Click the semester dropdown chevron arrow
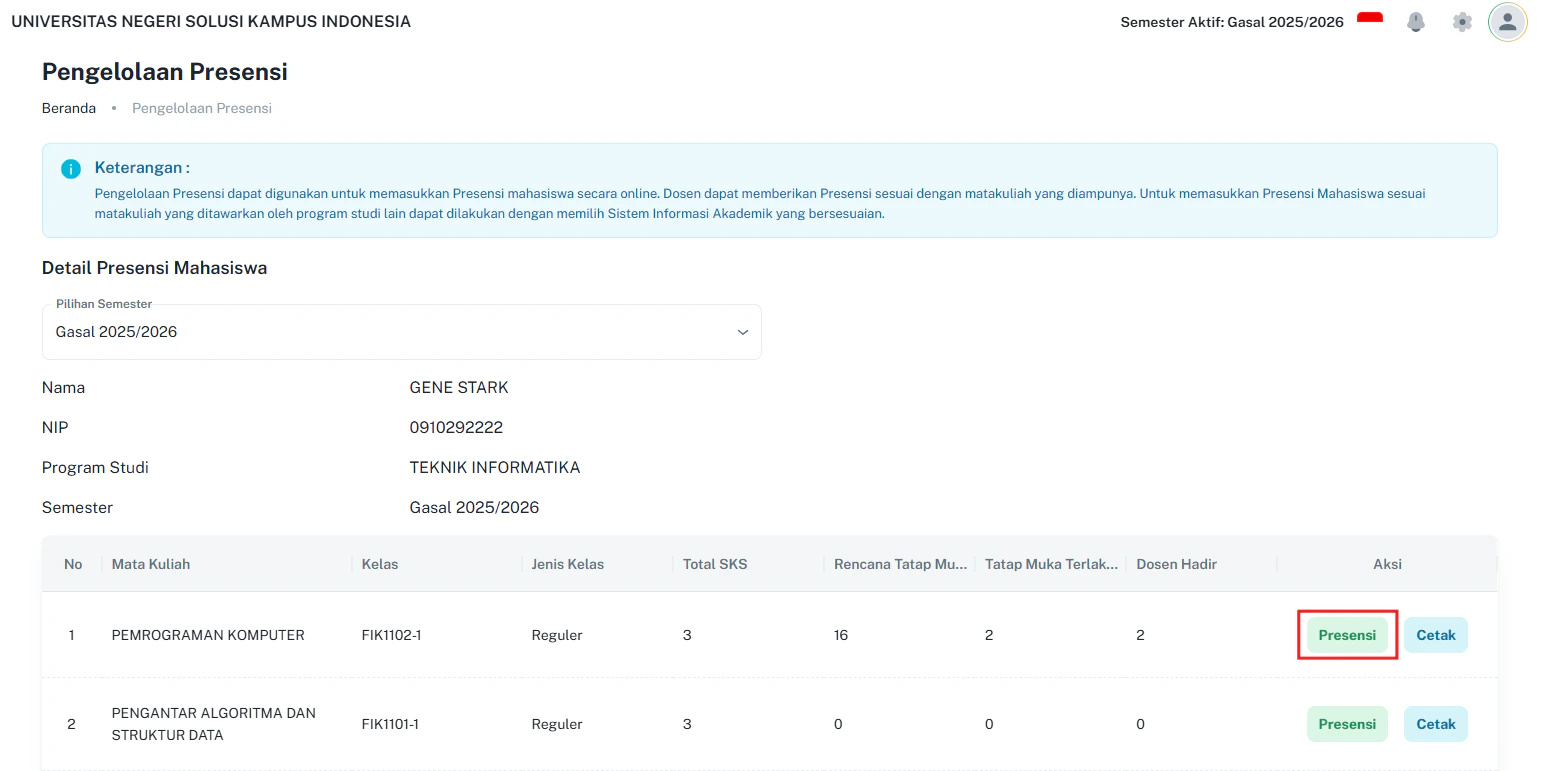 click(x=743, y=332)
